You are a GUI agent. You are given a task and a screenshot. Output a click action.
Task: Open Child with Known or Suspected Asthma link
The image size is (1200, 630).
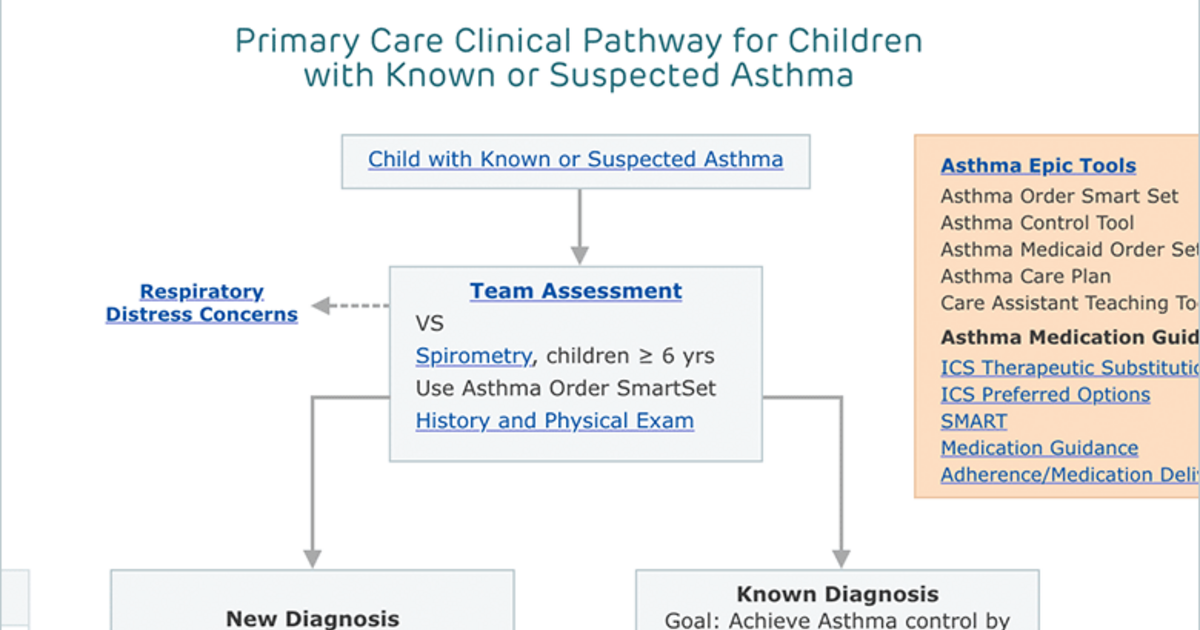(x=575, y=159)
